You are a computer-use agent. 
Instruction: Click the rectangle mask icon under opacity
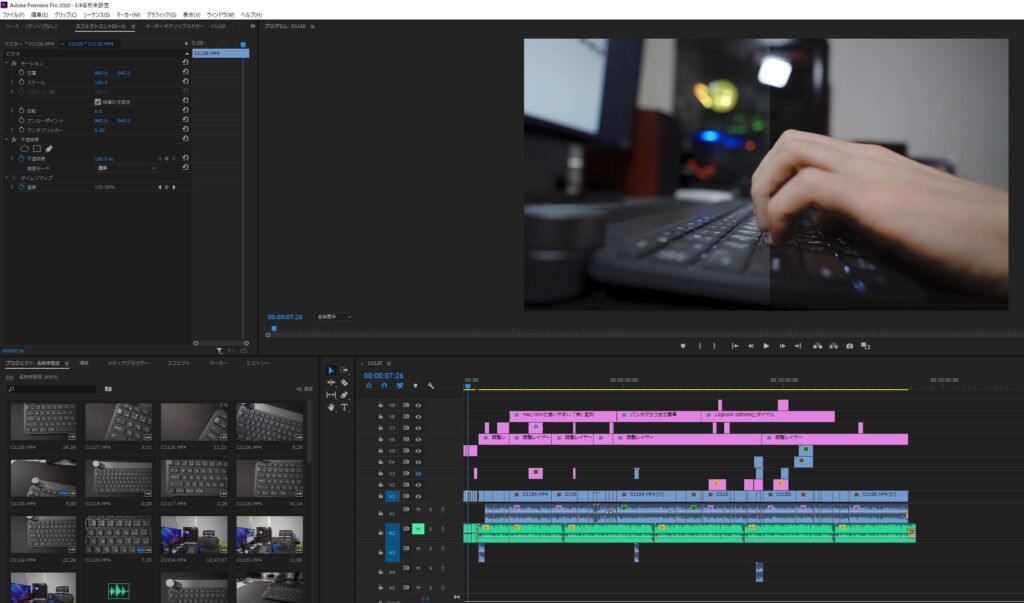(x=37, y=149)
